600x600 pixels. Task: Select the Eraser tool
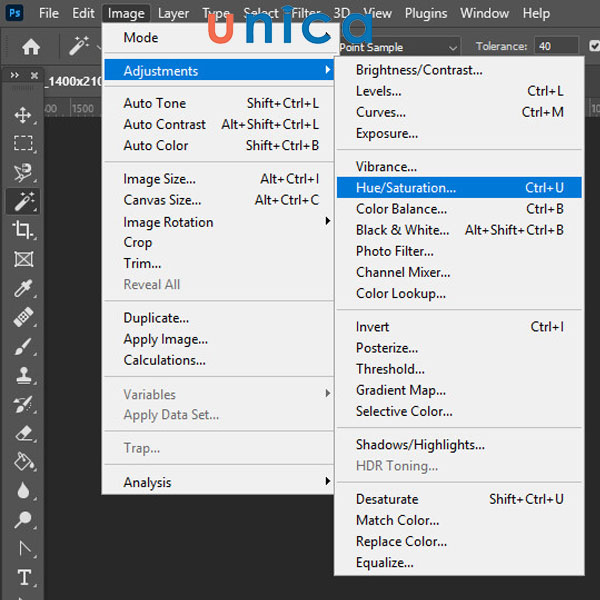(24, 433)
